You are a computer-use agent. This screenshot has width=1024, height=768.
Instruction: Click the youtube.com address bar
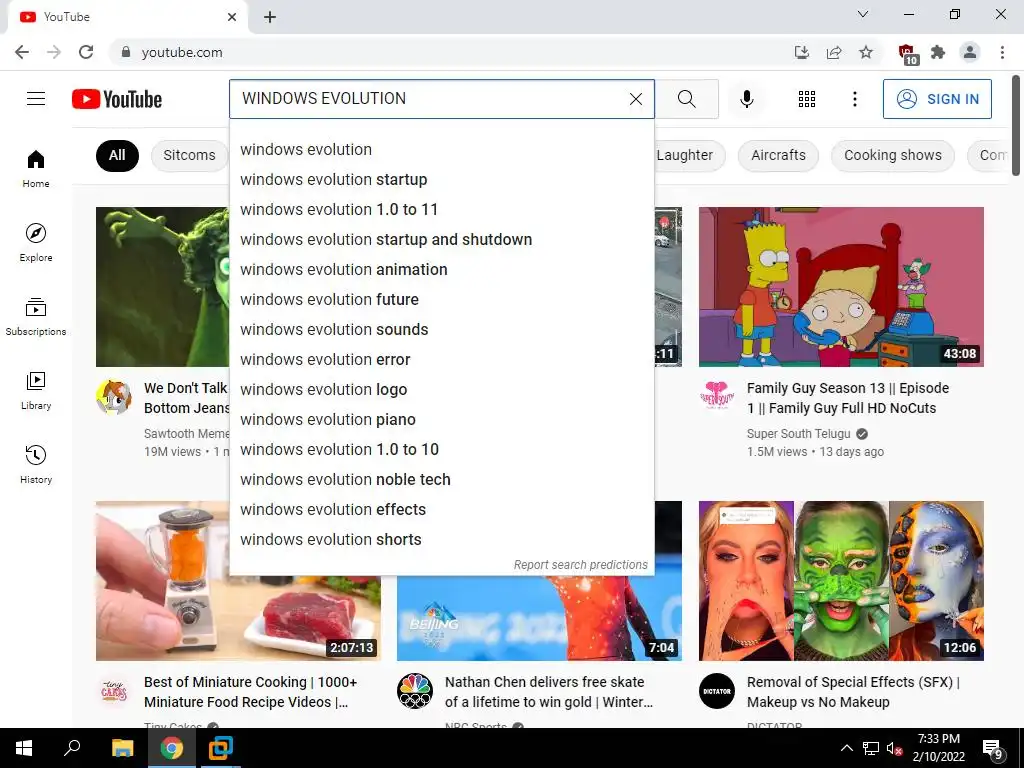click(x=451, y=52)
